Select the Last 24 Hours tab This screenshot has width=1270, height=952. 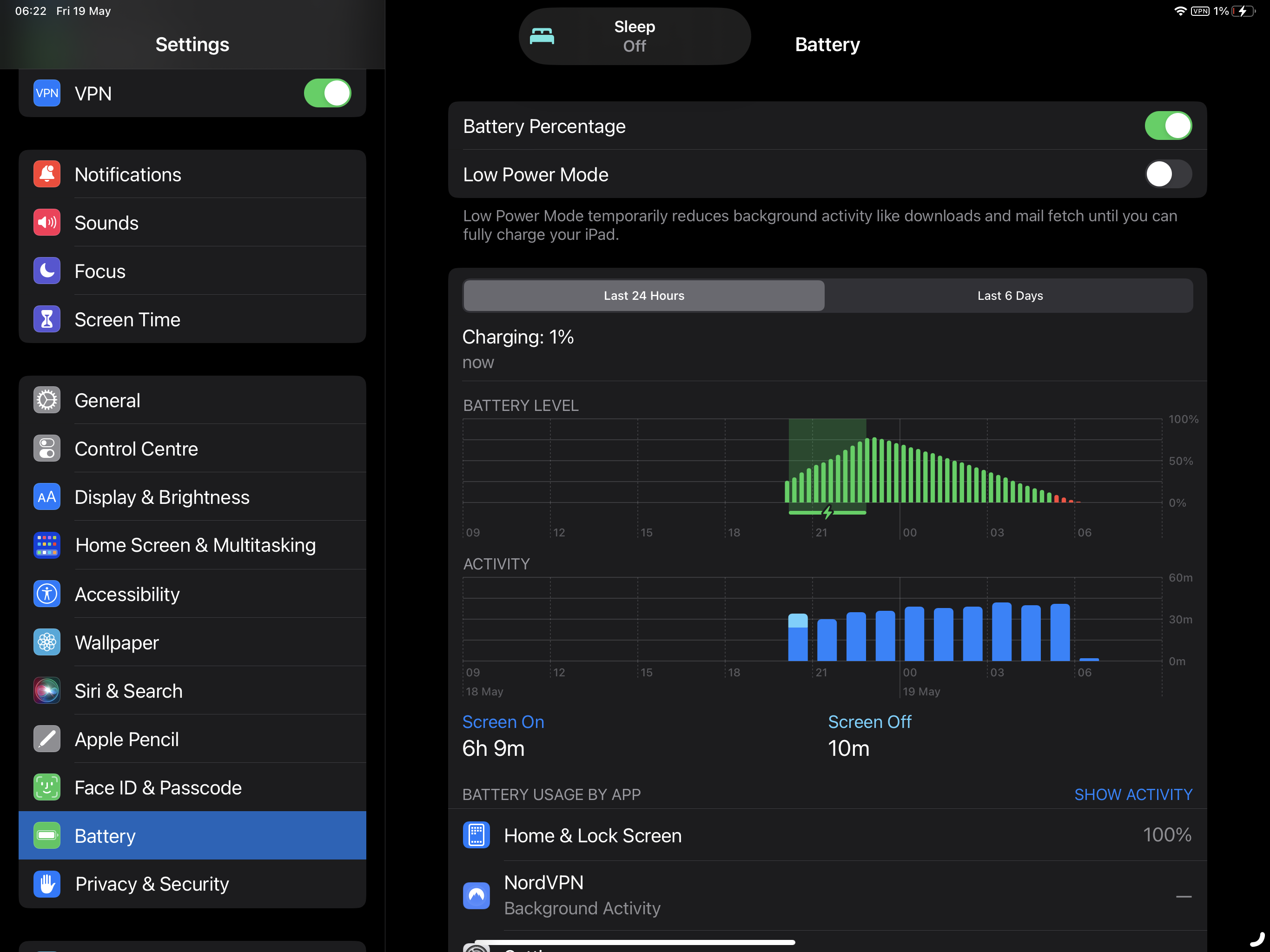(x=644, y=295)
